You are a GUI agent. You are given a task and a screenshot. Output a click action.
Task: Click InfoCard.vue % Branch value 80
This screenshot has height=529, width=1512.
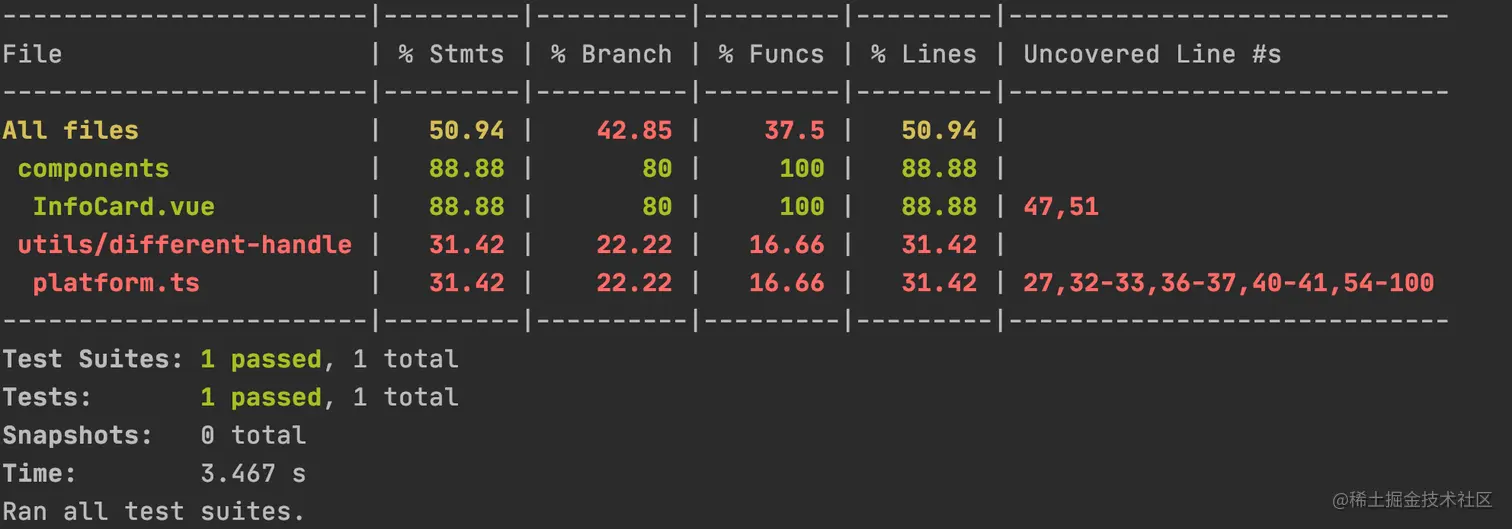(x=657, y=207)
